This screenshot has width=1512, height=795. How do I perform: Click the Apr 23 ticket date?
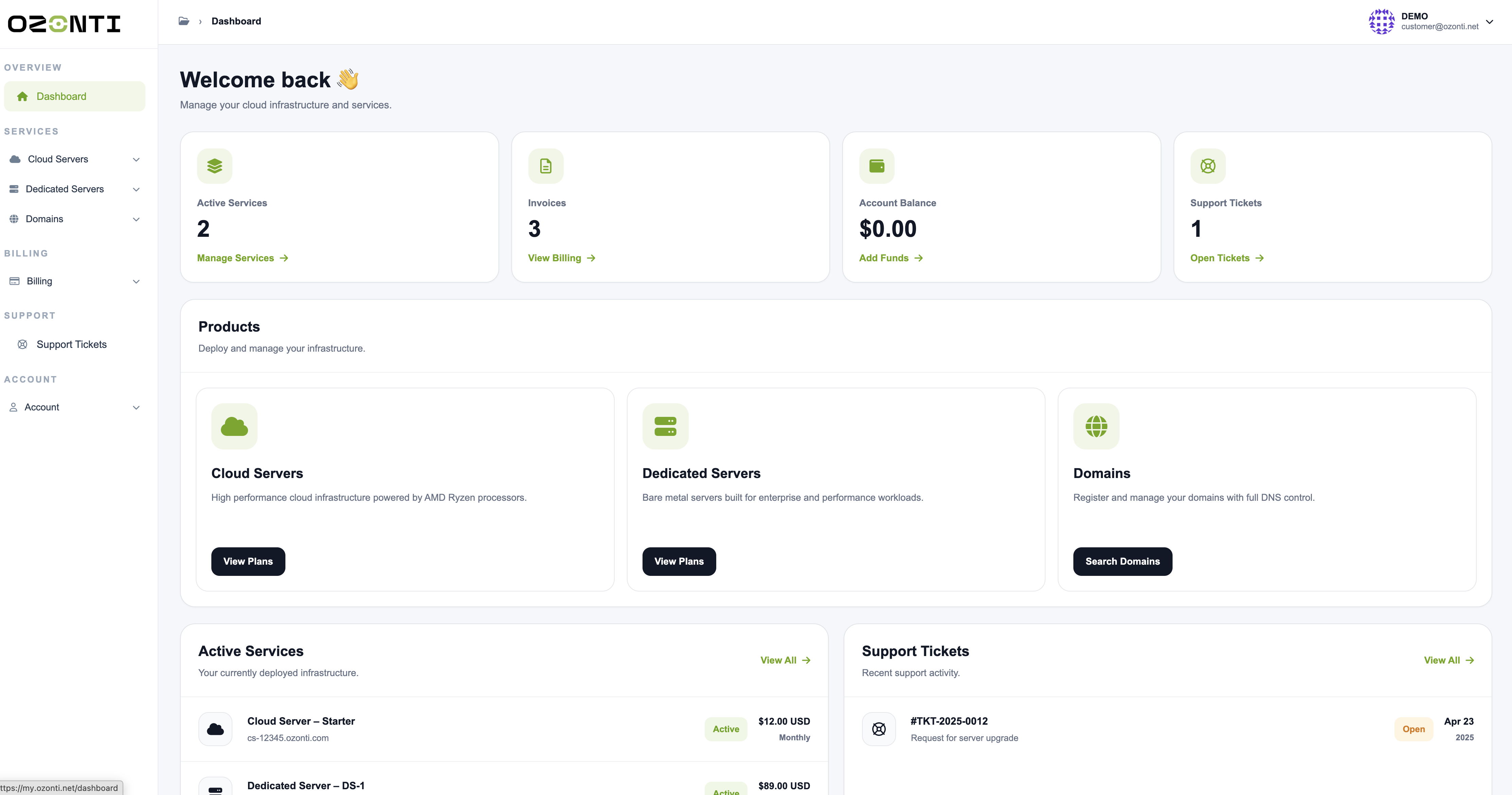coord(1459,721)
